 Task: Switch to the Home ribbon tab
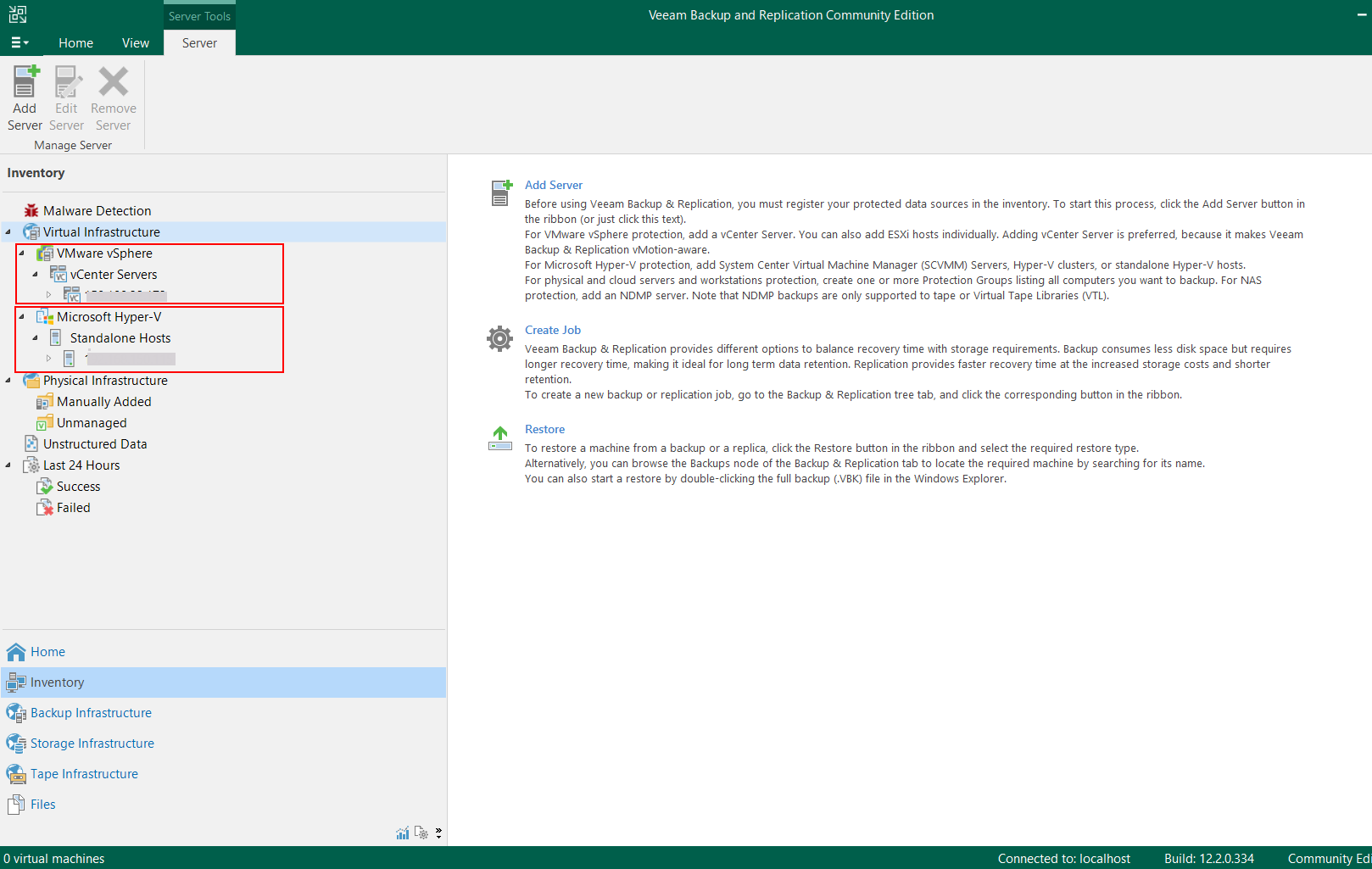pos(75,42)
